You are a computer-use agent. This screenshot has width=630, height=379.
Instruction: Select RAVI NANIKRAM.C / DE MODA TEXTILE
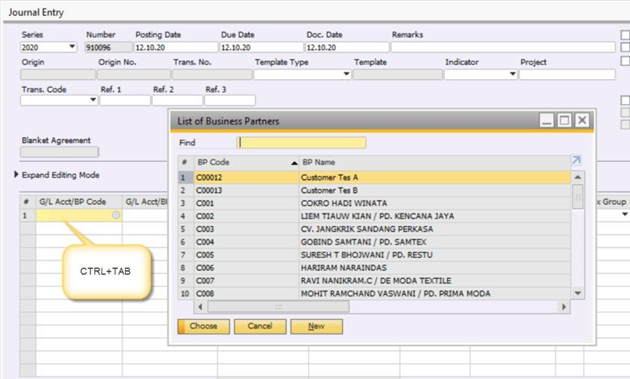tap(374, 281)
